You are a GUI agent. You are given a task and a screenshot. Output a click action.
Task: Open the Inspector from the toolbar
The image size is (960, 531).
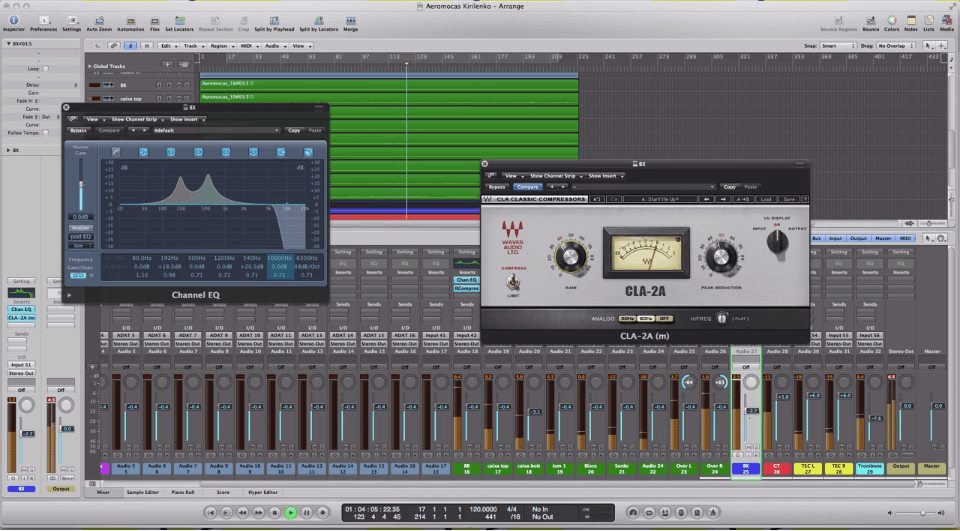click(x=13, y=21)
